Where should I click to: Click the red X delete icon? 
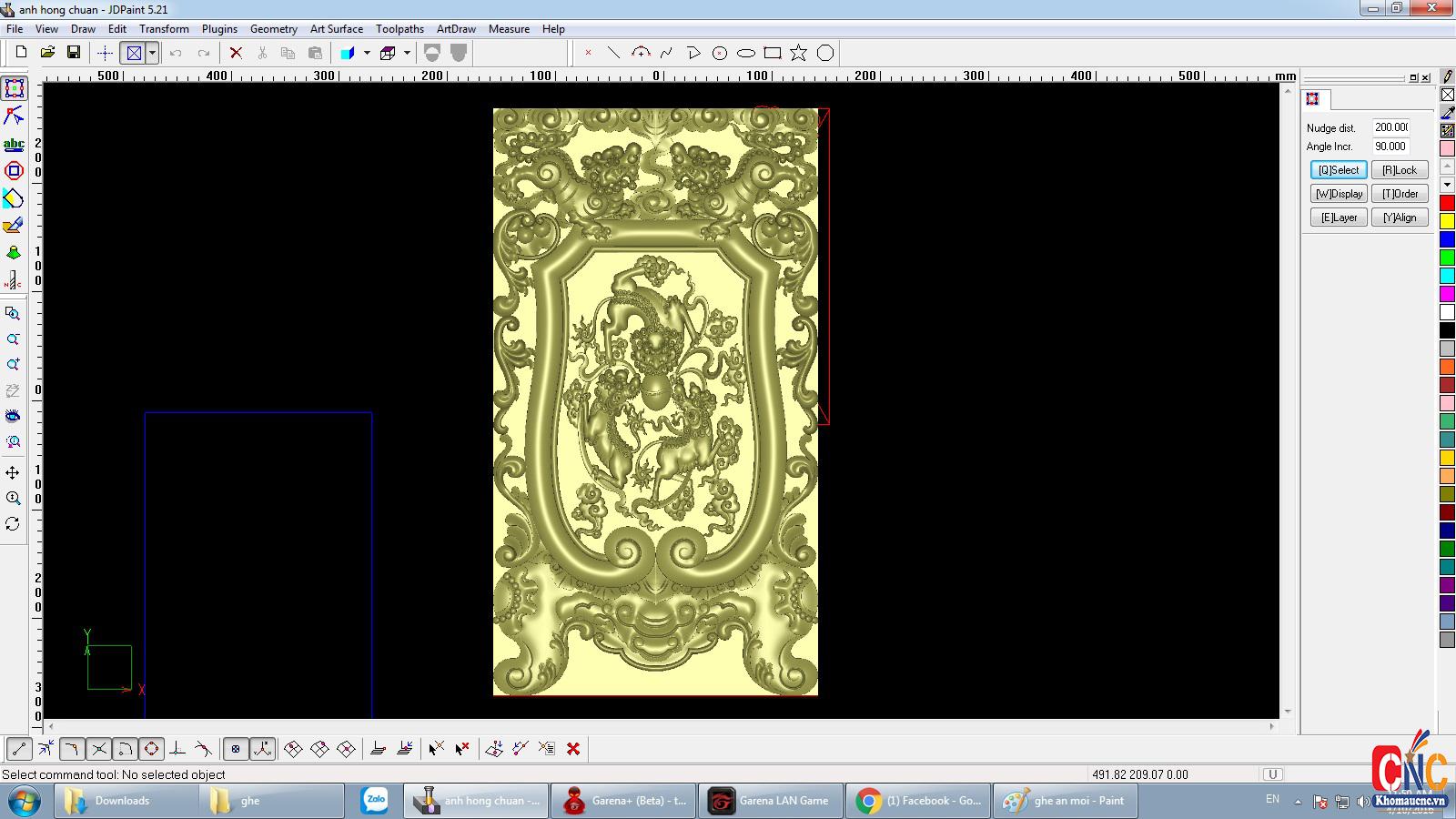click(x=236, y=53)
